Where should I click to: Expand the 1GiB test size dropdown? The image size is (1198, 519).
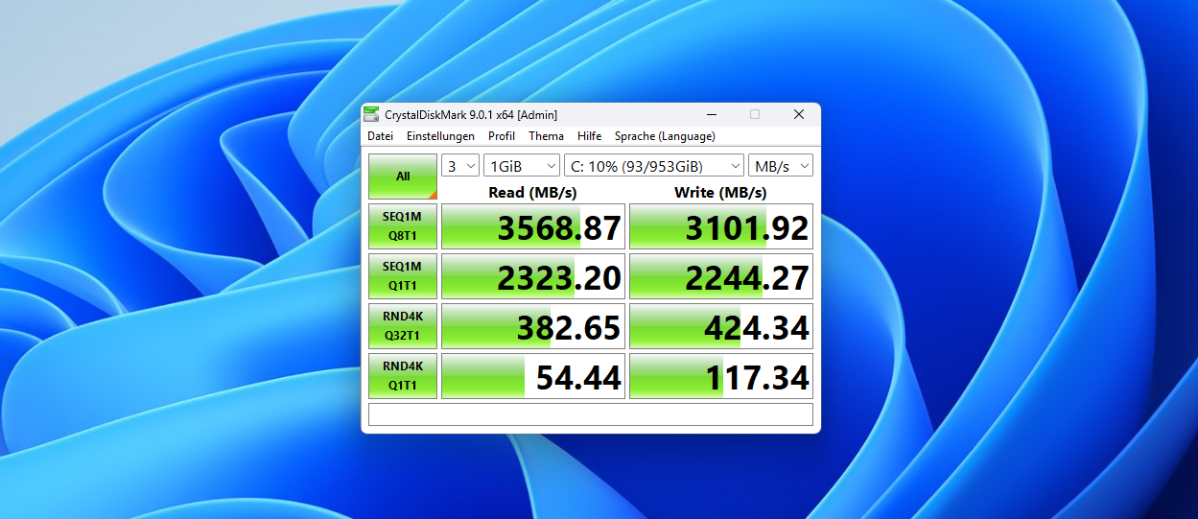521,166
